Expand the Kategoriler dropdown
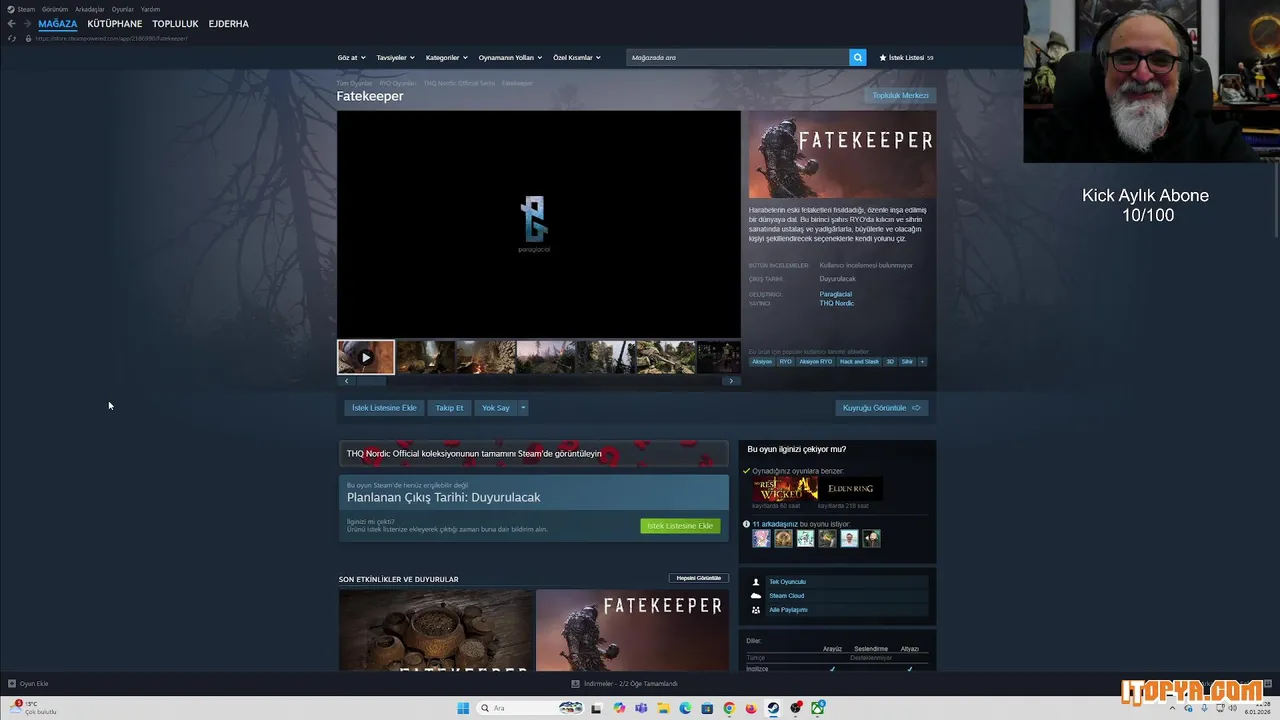The height and width of the screenshot is (720, 1280). click(446, 57)
